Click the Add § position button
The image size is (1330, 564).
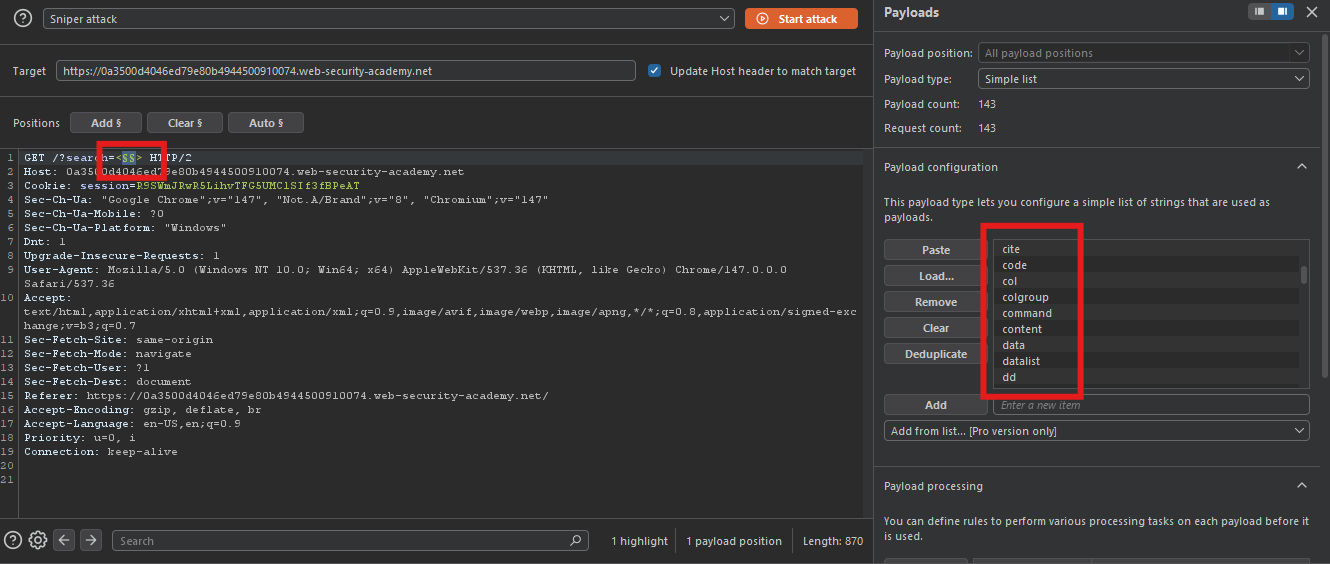pyautogui.click(x=106, y=123)
